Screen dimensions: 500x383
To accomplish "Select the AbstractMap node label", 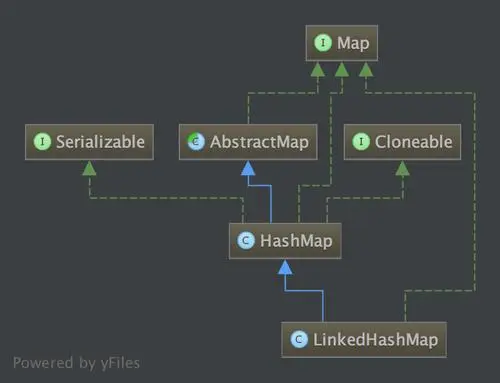I will point(259,142).
